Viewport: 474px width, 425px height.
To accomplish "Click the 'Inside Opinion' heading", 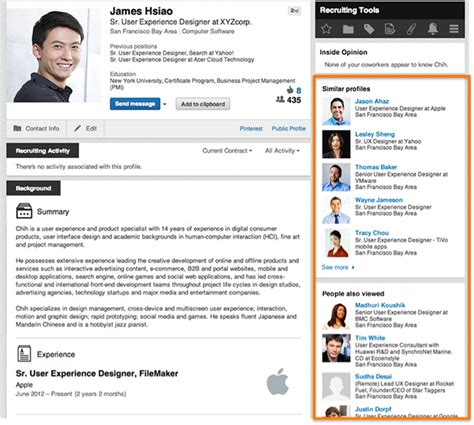I will tap(343, 52).
